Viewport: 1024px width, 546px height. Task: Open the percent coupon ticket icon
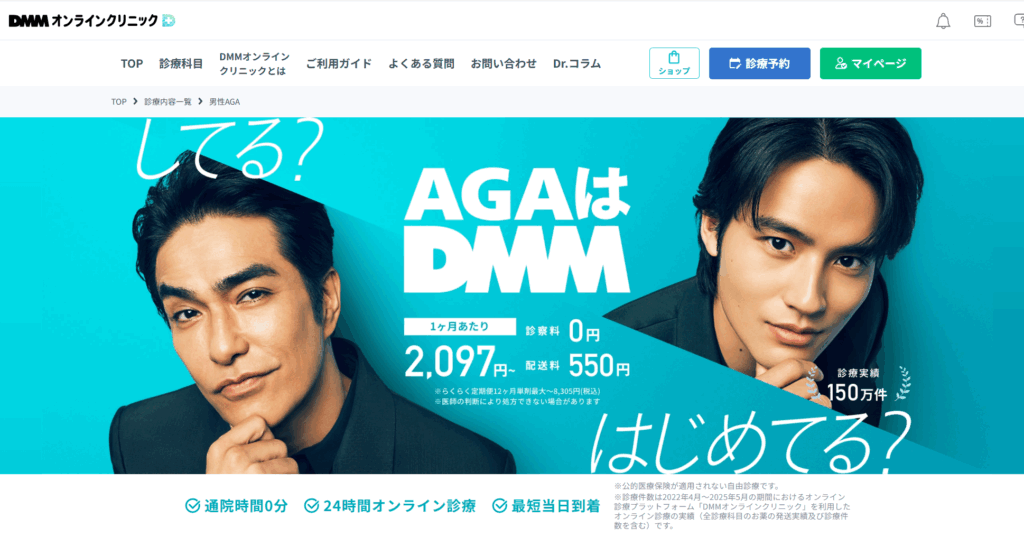tap(982, 22)
